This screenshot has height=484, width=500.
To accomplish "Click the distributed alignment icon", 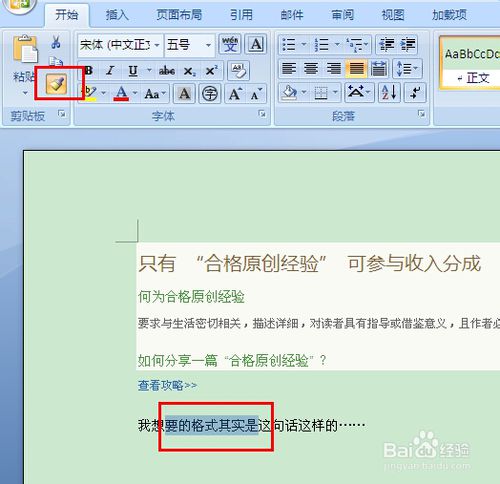I will 379,69.
